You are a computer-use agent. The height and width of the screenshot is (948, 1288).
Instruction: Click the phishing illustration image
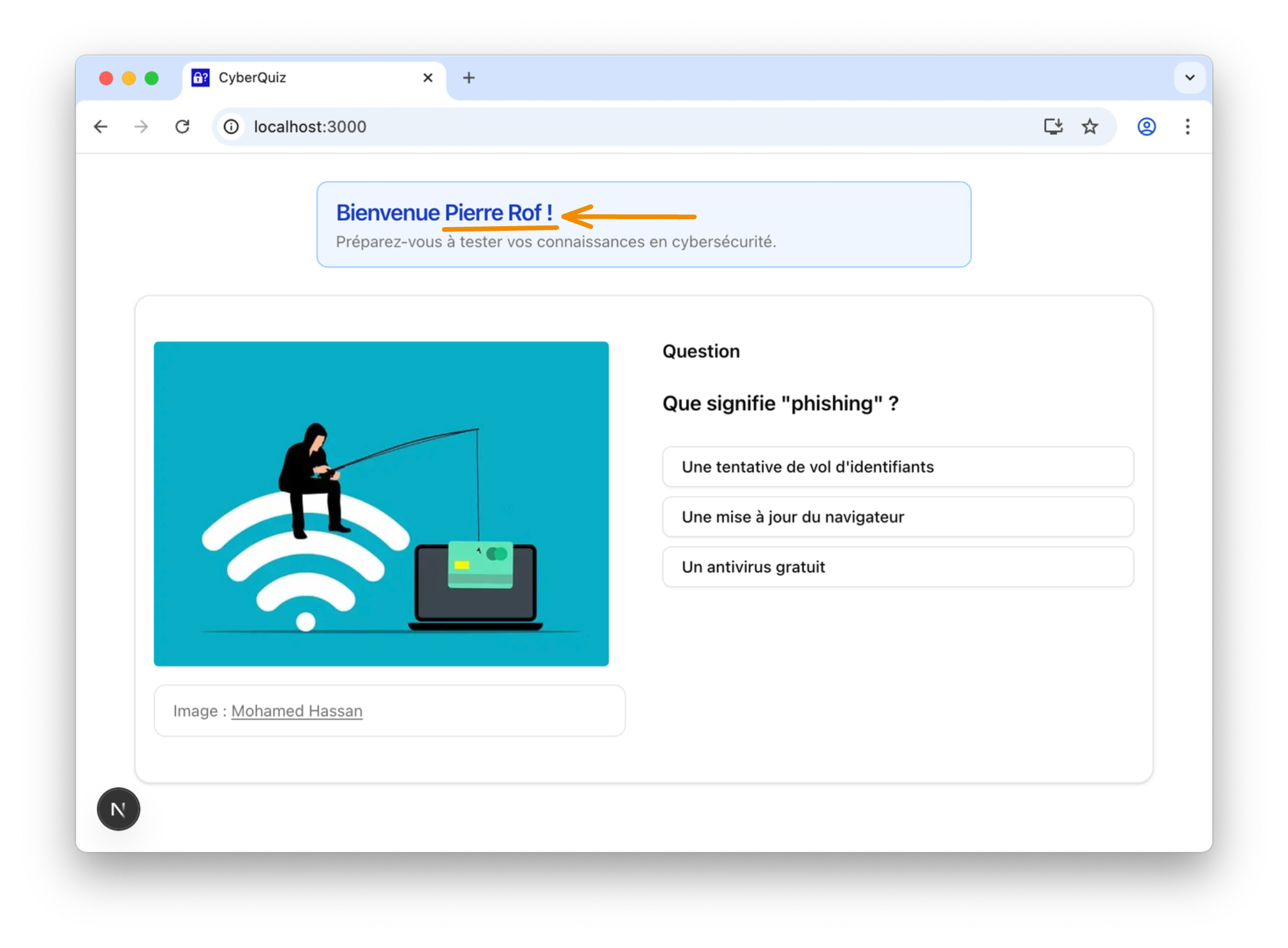(381, 504)
